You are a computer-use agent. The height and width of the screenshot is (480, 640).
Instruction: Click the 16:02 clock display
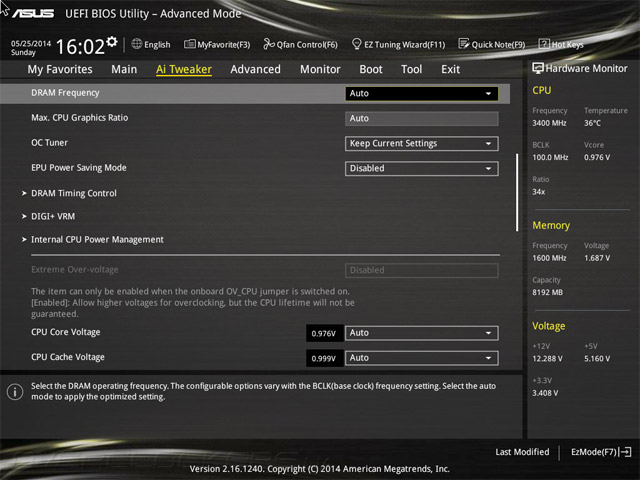point(80,47)
